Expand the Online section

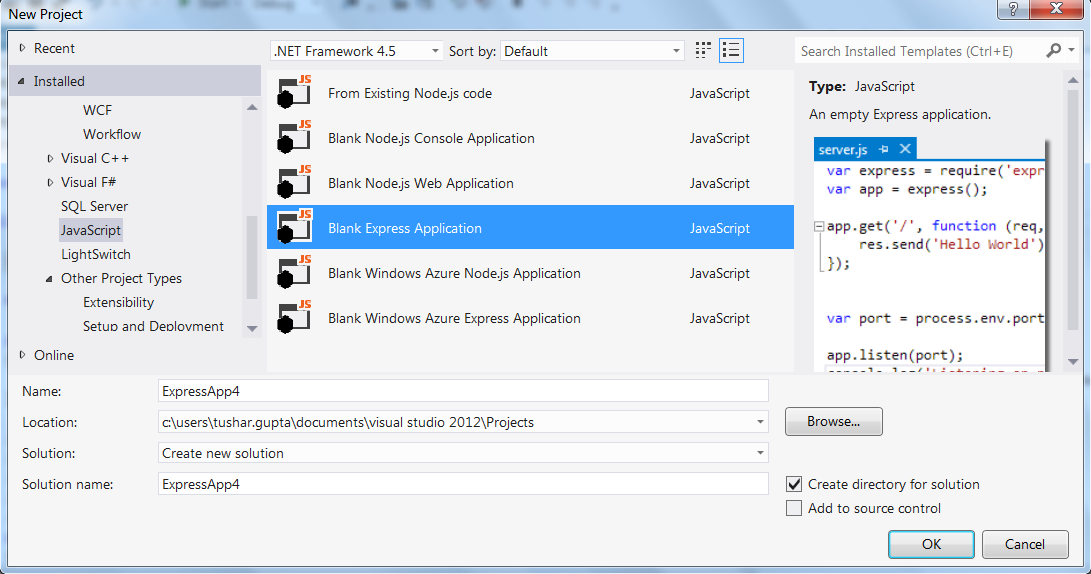pyautogui.click(x=23, y=355)
